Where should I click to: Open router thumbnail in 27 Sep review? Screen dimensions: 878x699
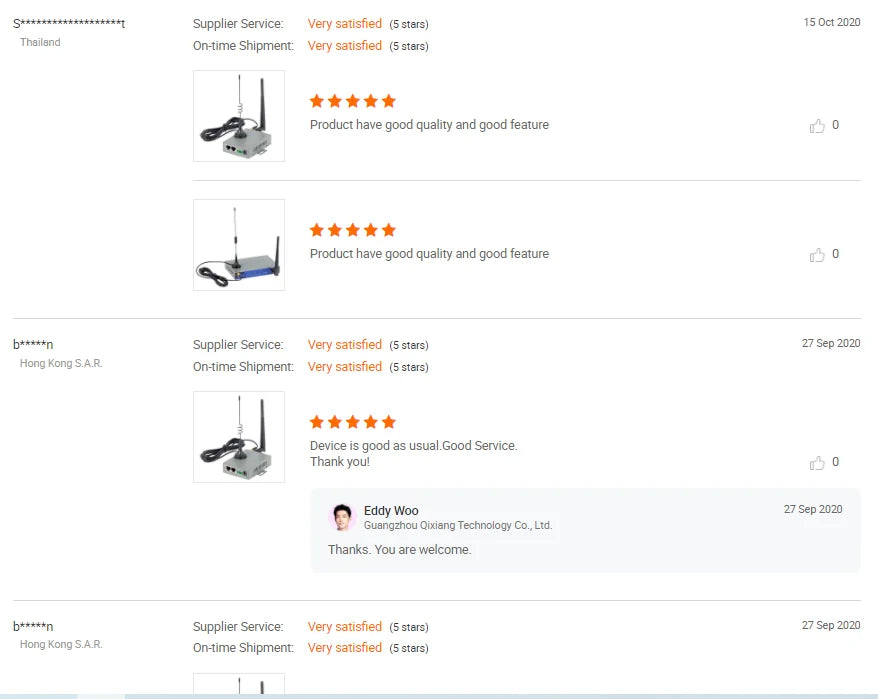239,437
